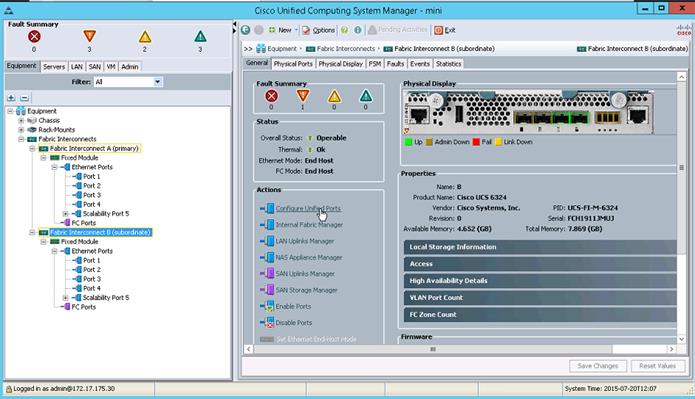Collapse Fabric Interconnect A (primary) node

pos(32,149)
